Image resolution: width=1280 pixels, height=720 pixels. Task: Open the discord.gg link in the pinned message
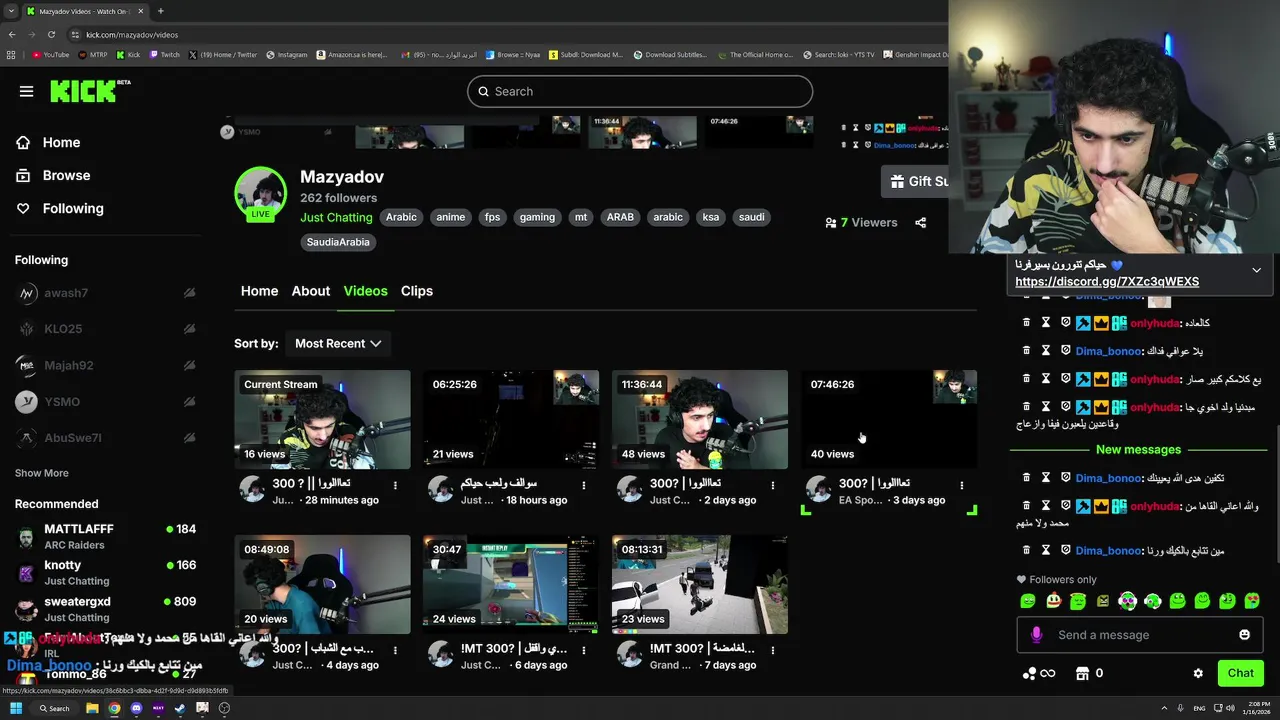tap(1107, 282)
